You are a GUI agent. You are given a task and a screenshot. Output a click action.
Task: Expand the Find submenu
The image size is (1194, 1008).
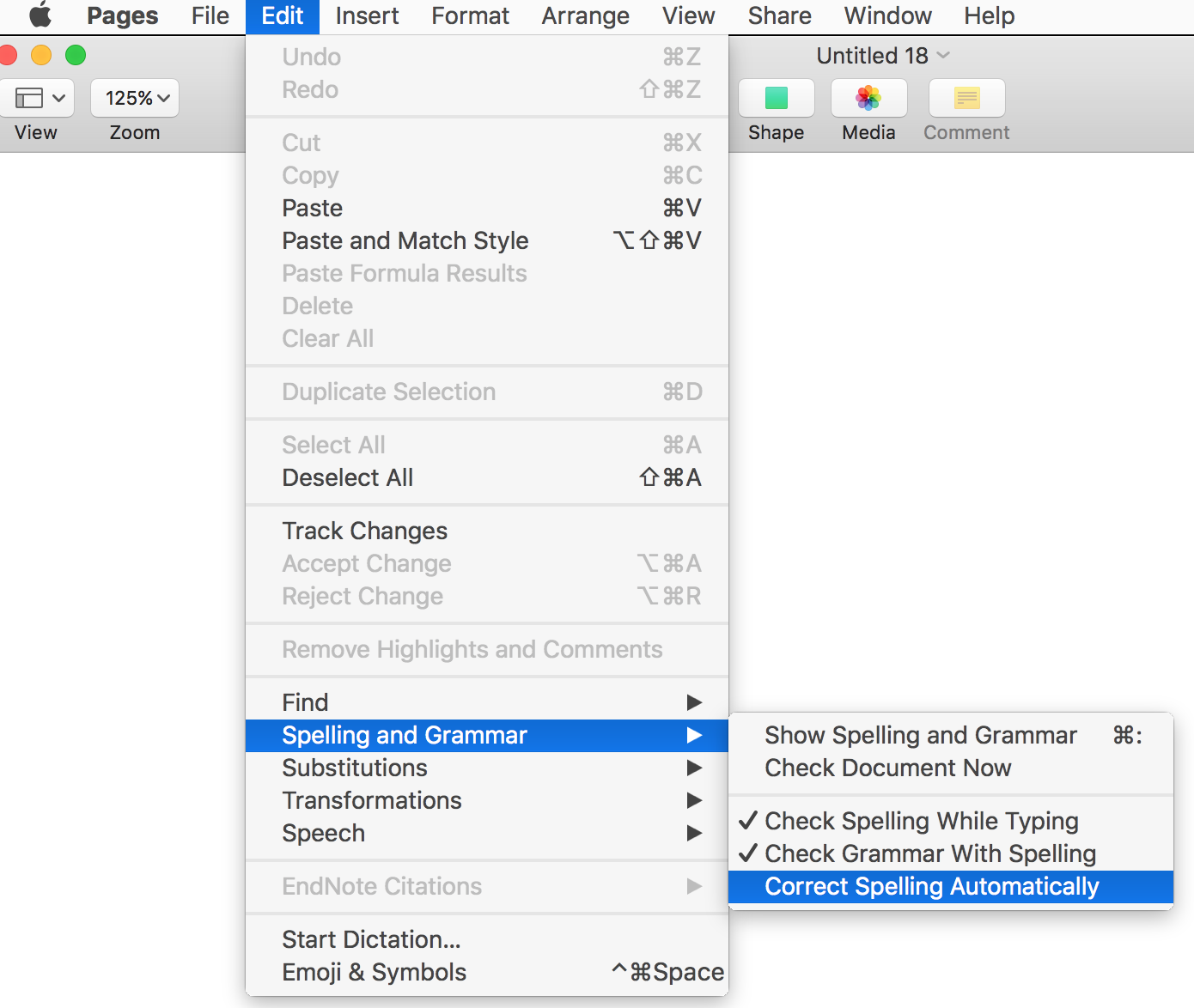487,702
